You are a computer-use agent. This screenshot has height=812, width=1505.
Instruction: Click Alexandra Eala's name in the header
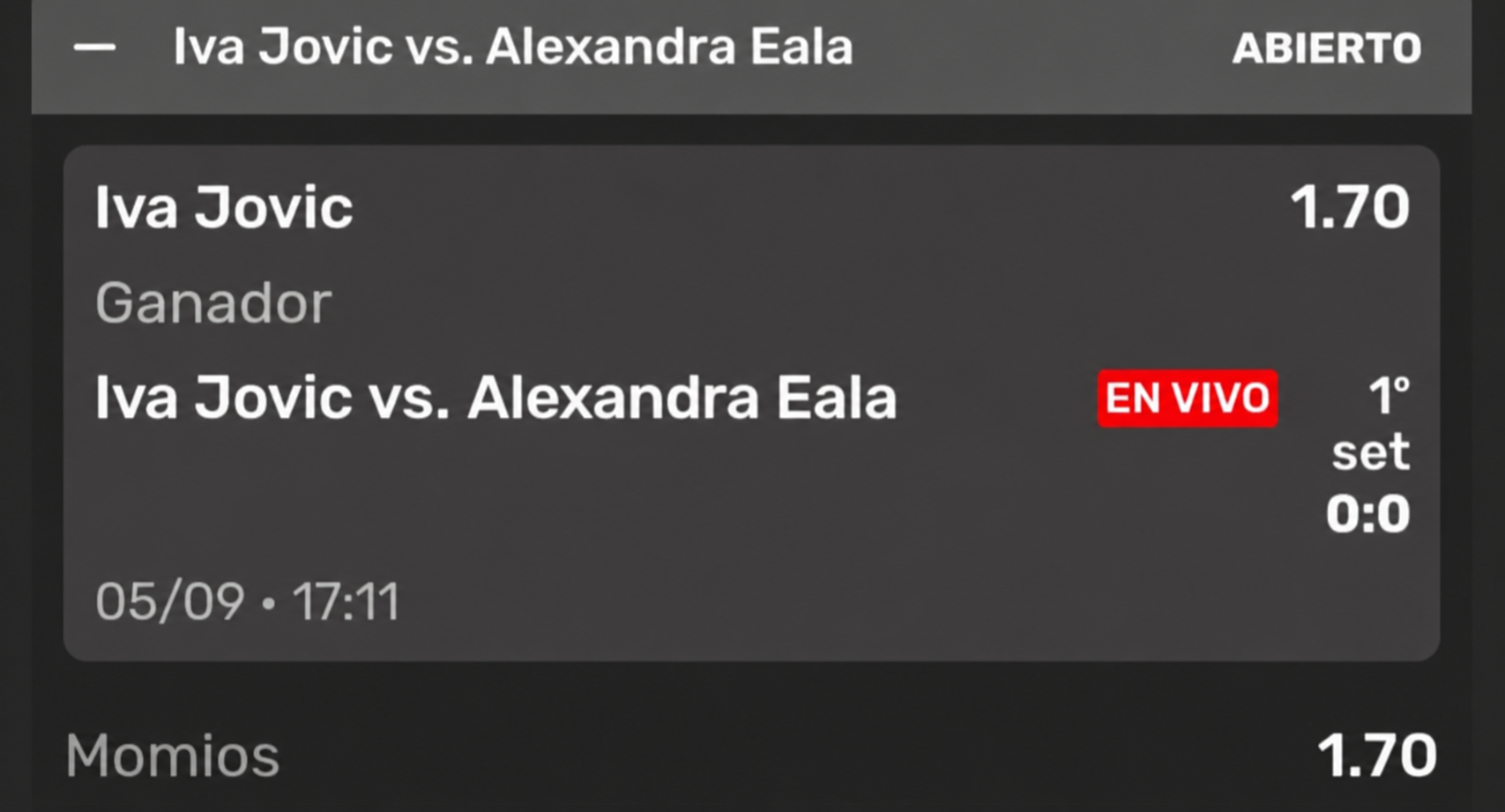(x=670, y=47)
